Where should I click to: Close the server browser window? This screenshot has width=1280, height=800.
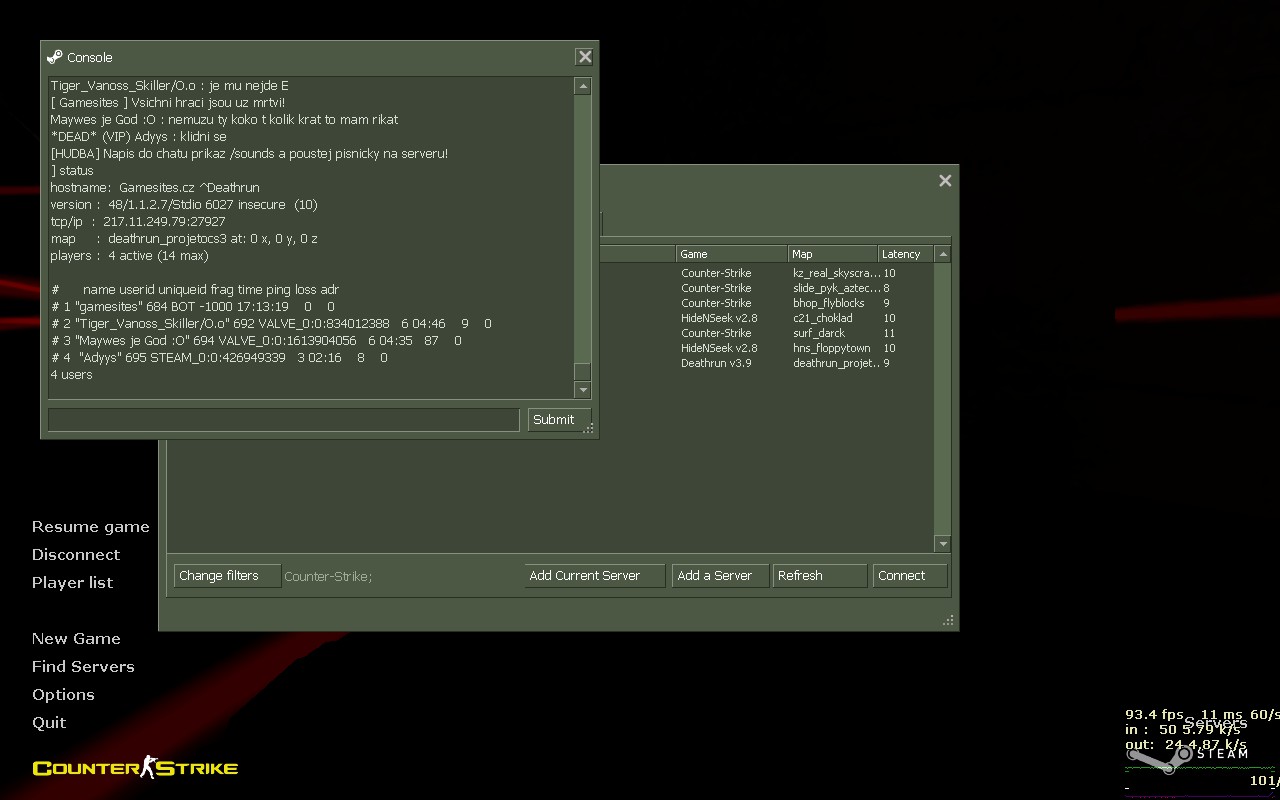945,181
